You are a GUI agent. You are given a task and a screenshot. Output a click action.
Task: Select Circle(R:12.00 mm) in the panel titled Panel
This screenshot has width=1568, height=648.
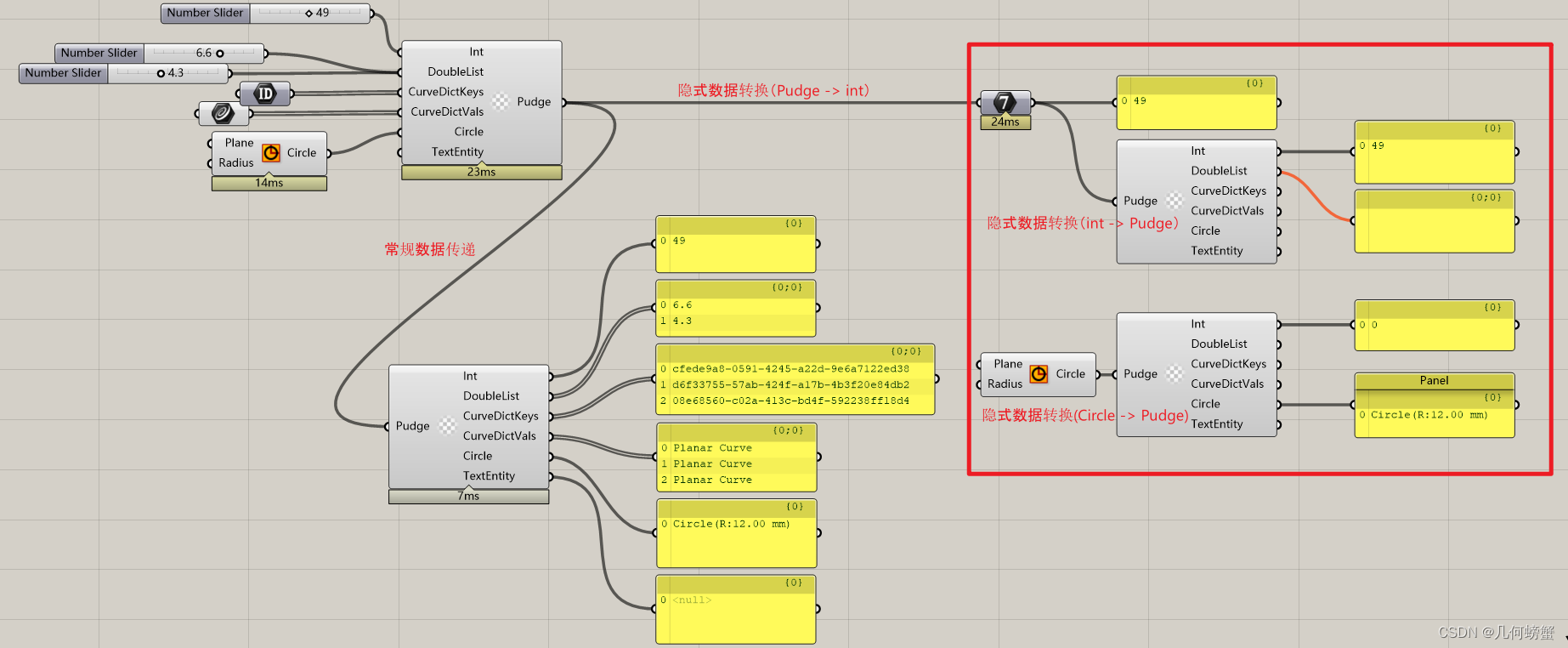[x=1429, y=415]
